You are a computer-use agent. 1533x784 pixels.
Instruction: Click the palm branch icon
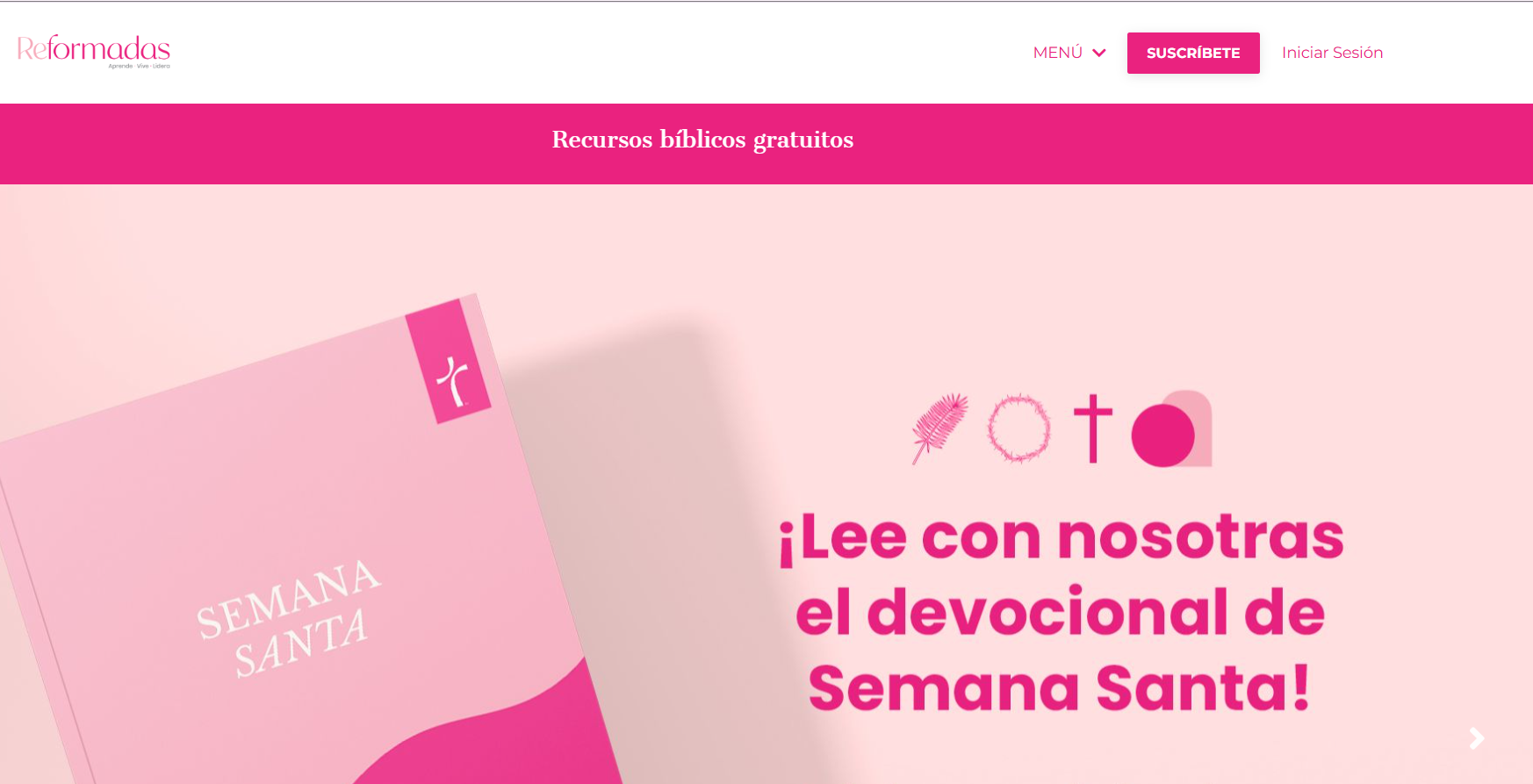pyautogui.click(x=939, y=428)
